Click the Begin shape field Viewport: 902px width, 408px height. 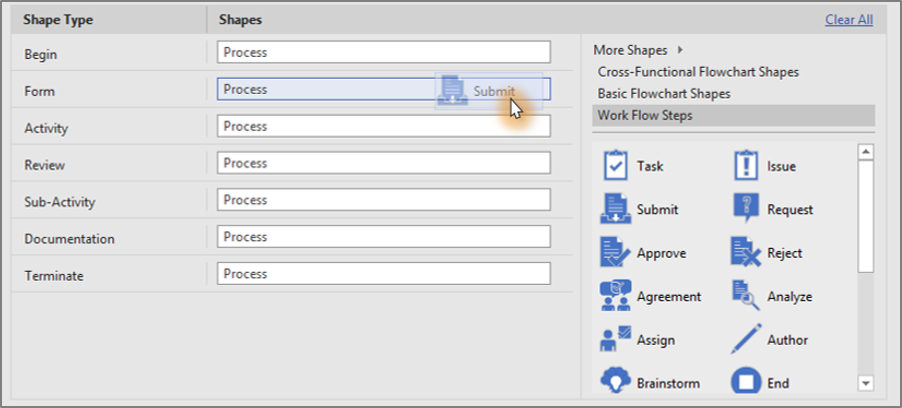click(x=383, y=52)
